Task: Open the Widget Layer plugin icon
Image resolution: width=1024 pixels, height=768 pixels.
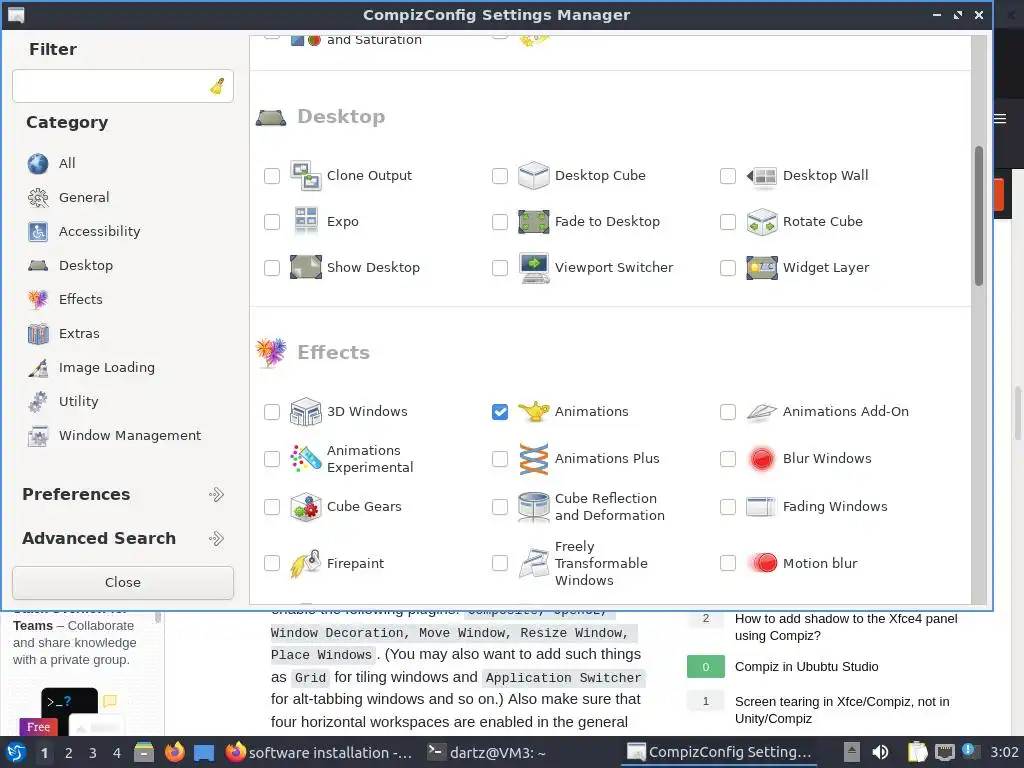Action: click(x=761, y=267)
